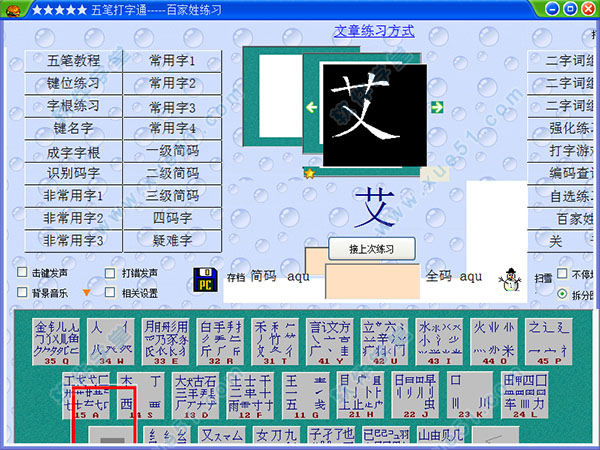Click the green right arrow beside the card

pyautogui.click(x=437, y=107)
